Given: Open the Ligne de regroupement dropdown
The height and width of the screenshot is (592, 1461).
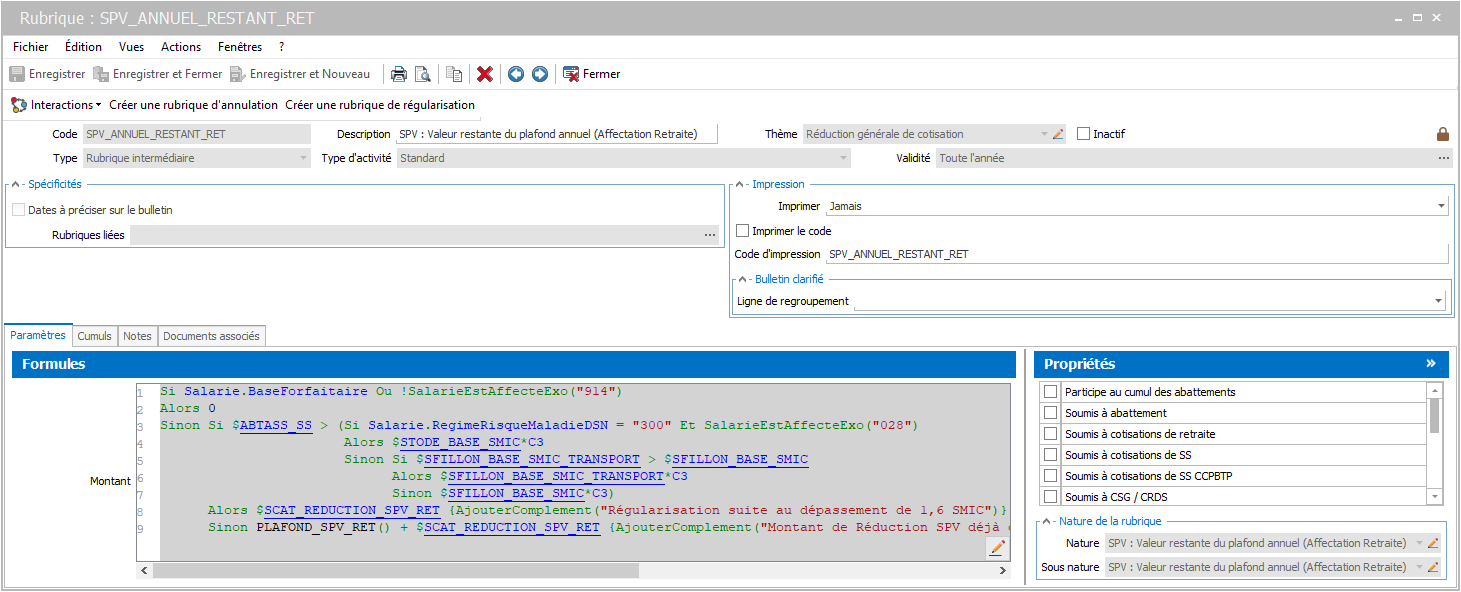Looking at the screenshot, I should [1439, 301].
